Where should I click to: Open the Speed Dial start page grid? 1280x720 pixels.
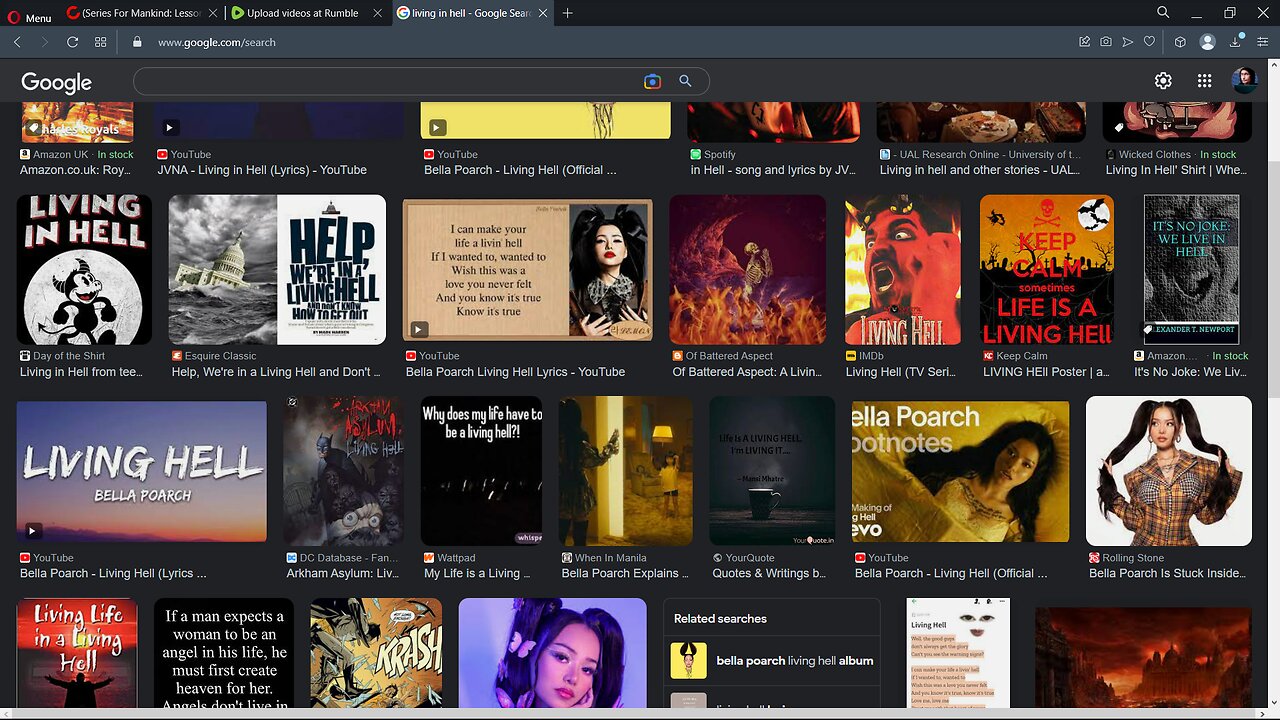[101, 42]
